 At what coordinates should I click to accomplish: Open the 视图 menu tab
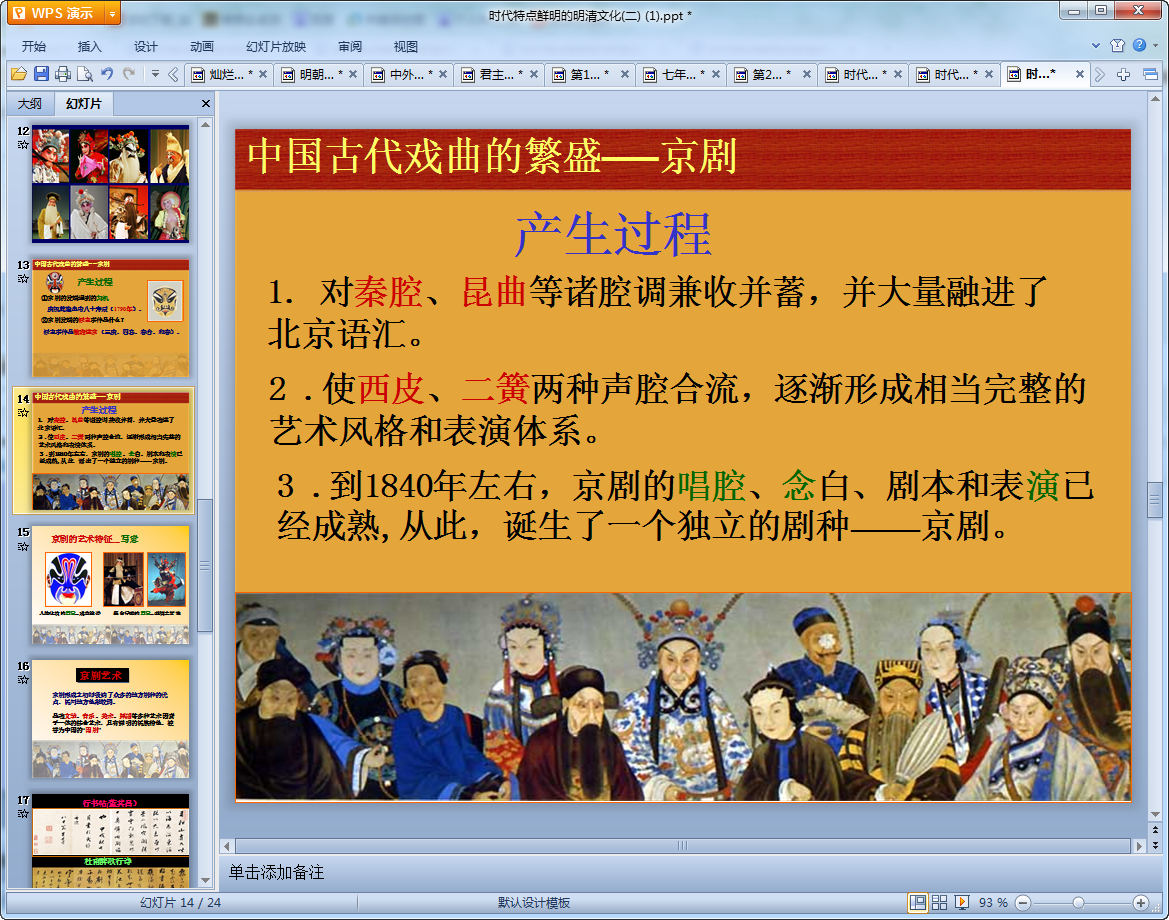coord(406,46)
